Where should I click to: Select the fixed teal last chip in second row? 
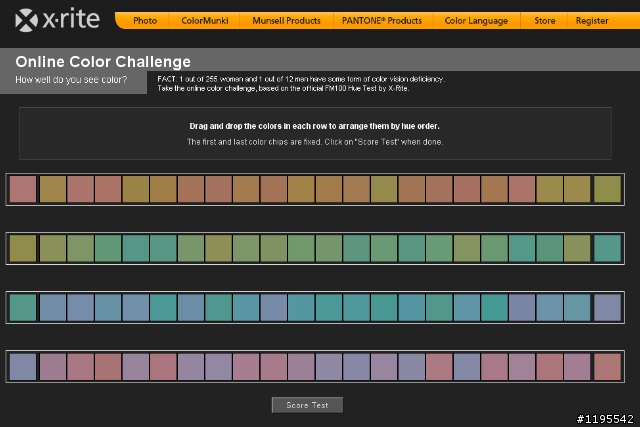pyautogui.click(x=607, y=248)
